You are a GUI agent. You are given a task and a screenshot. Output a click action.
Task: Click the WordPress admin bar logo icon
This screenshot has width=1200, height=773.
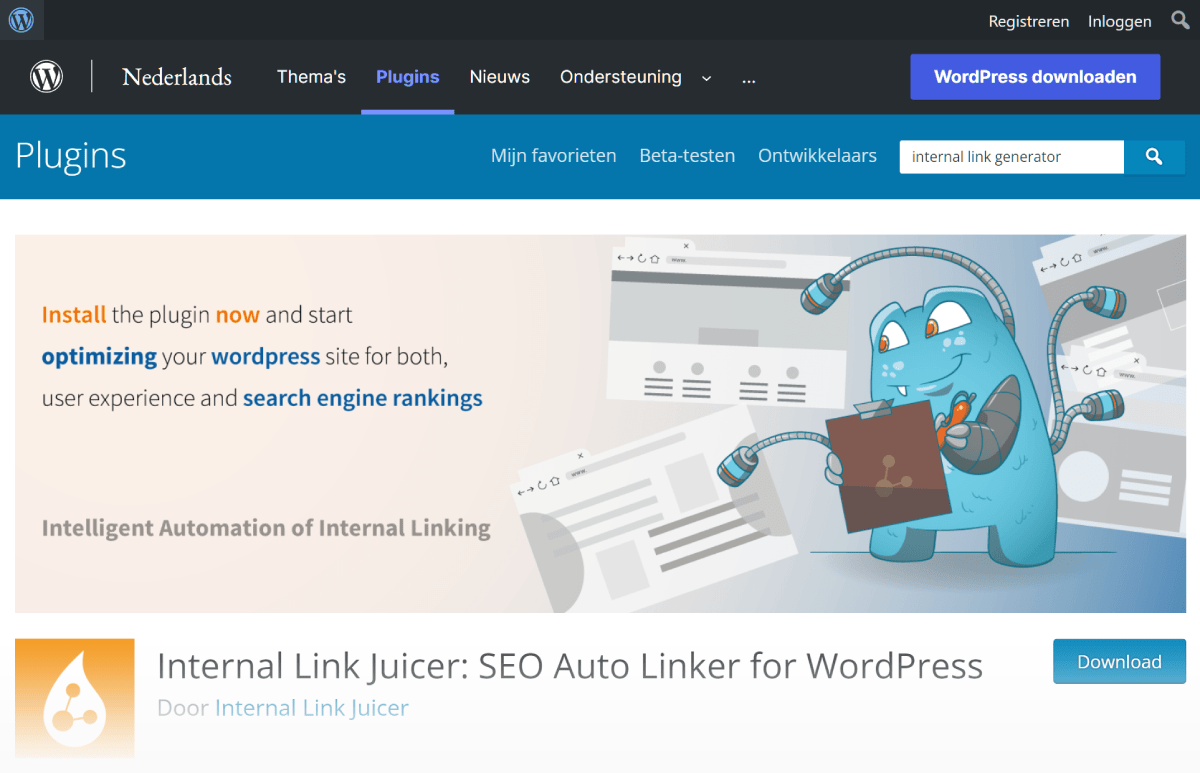21,20
